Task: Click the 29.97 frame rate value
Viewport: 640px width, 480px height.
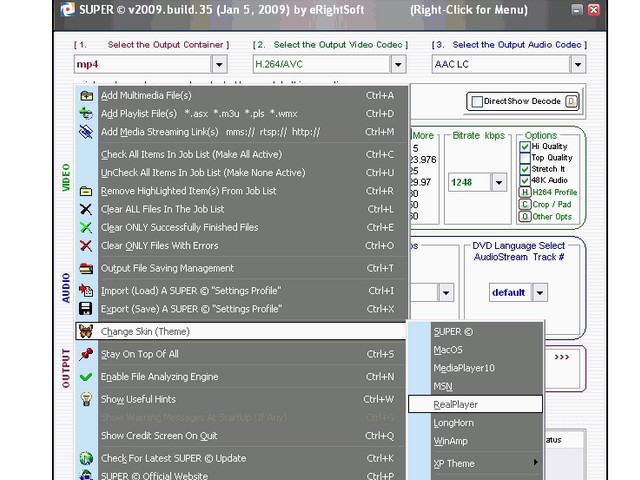Action: coord(420,182)
